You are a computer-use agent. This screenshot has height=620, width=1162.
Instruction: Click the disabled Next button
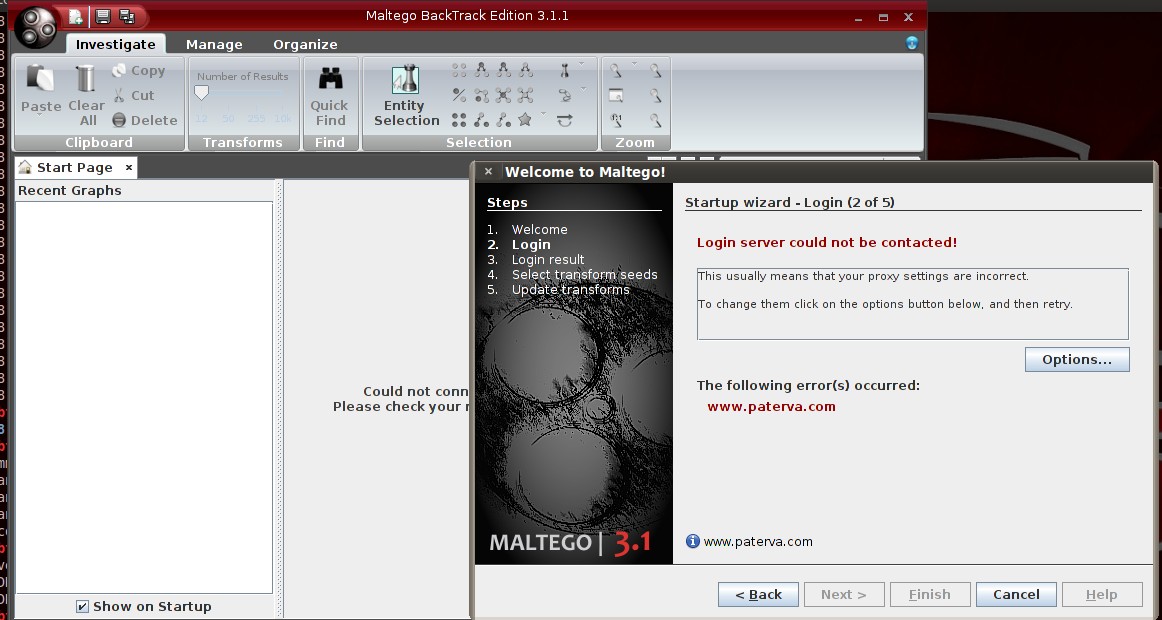(843, 594)
